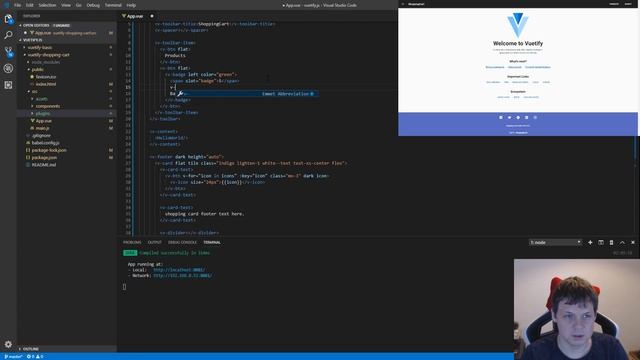Expand the components folder
Screen dimensions: 640x360
(47, 106)
